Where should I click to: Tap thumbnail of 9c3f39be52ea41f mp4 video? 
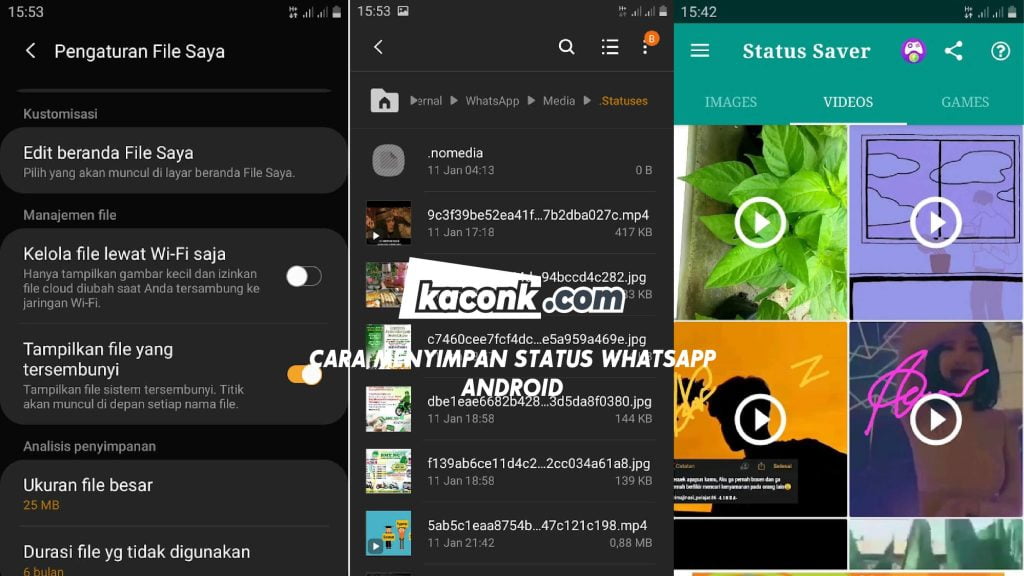(389, 223)
